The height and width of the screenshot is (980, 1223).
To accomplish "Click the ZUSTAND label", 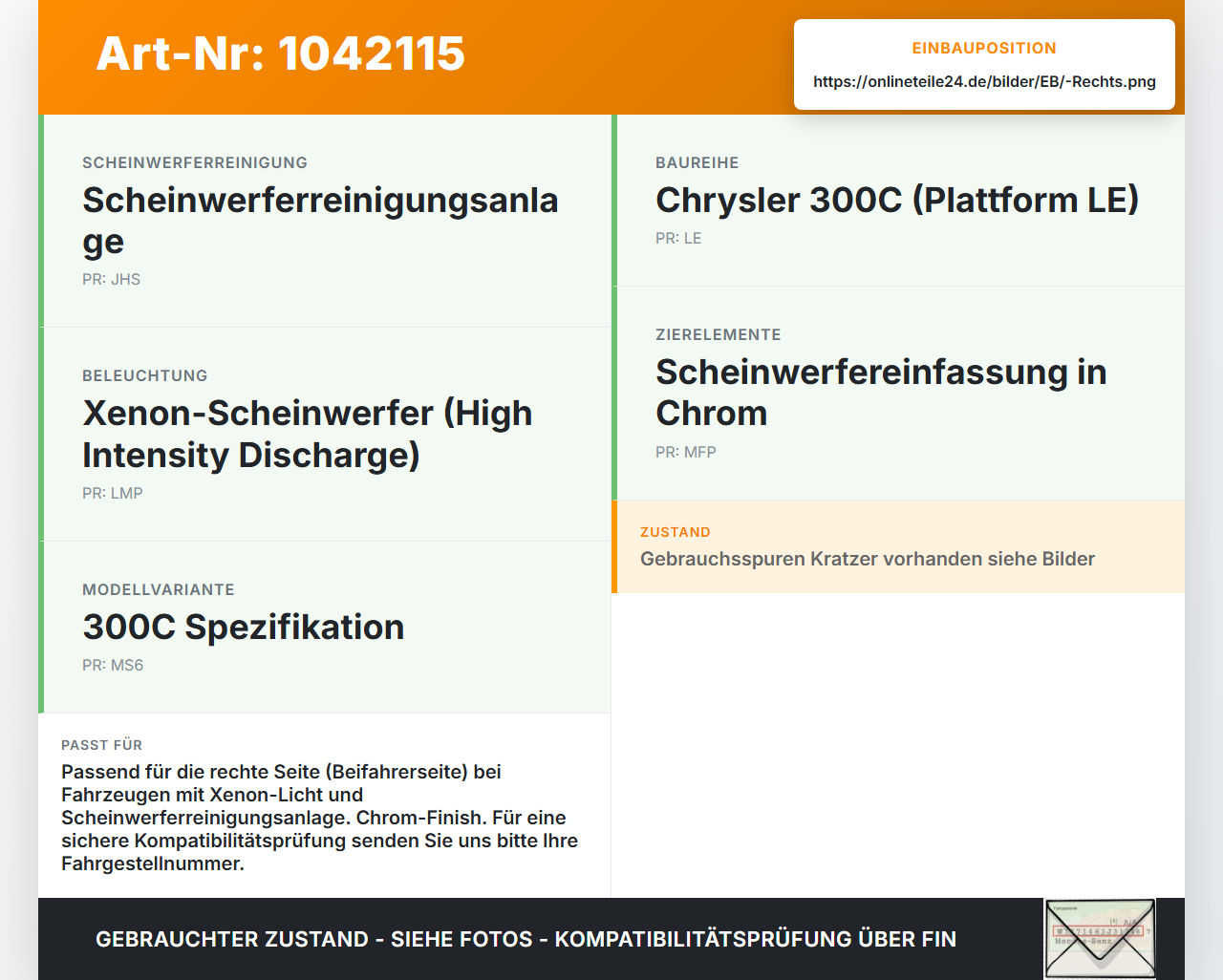I will tap(676, 533).
